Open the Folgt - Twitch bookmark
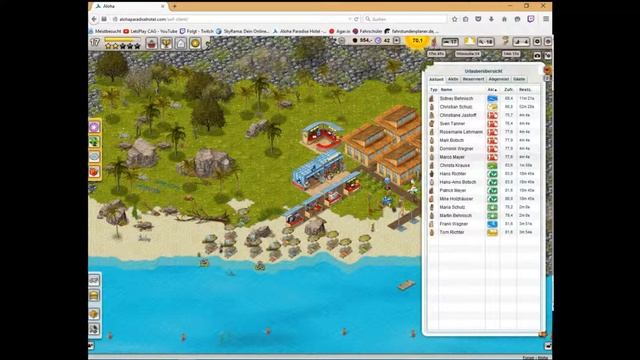The image size is (640, 360). pos(197,31)
